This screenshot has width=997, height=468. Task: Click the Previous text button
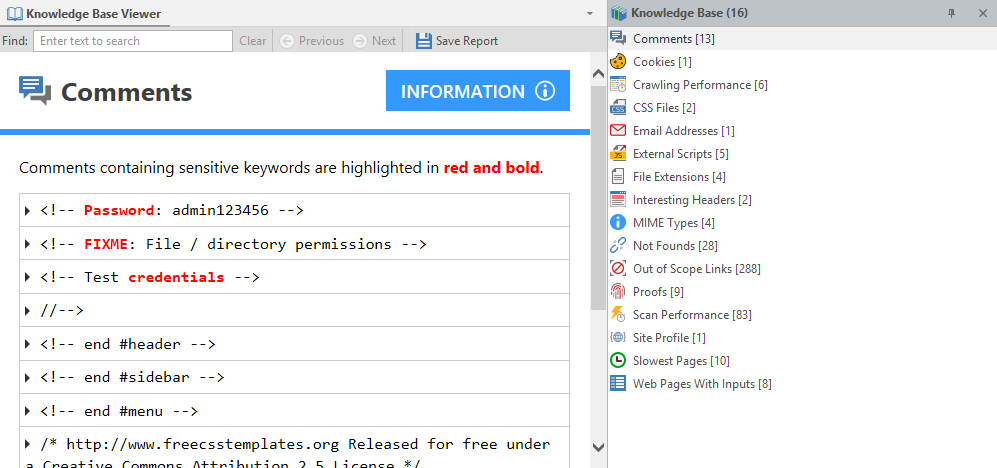point(321,41)
